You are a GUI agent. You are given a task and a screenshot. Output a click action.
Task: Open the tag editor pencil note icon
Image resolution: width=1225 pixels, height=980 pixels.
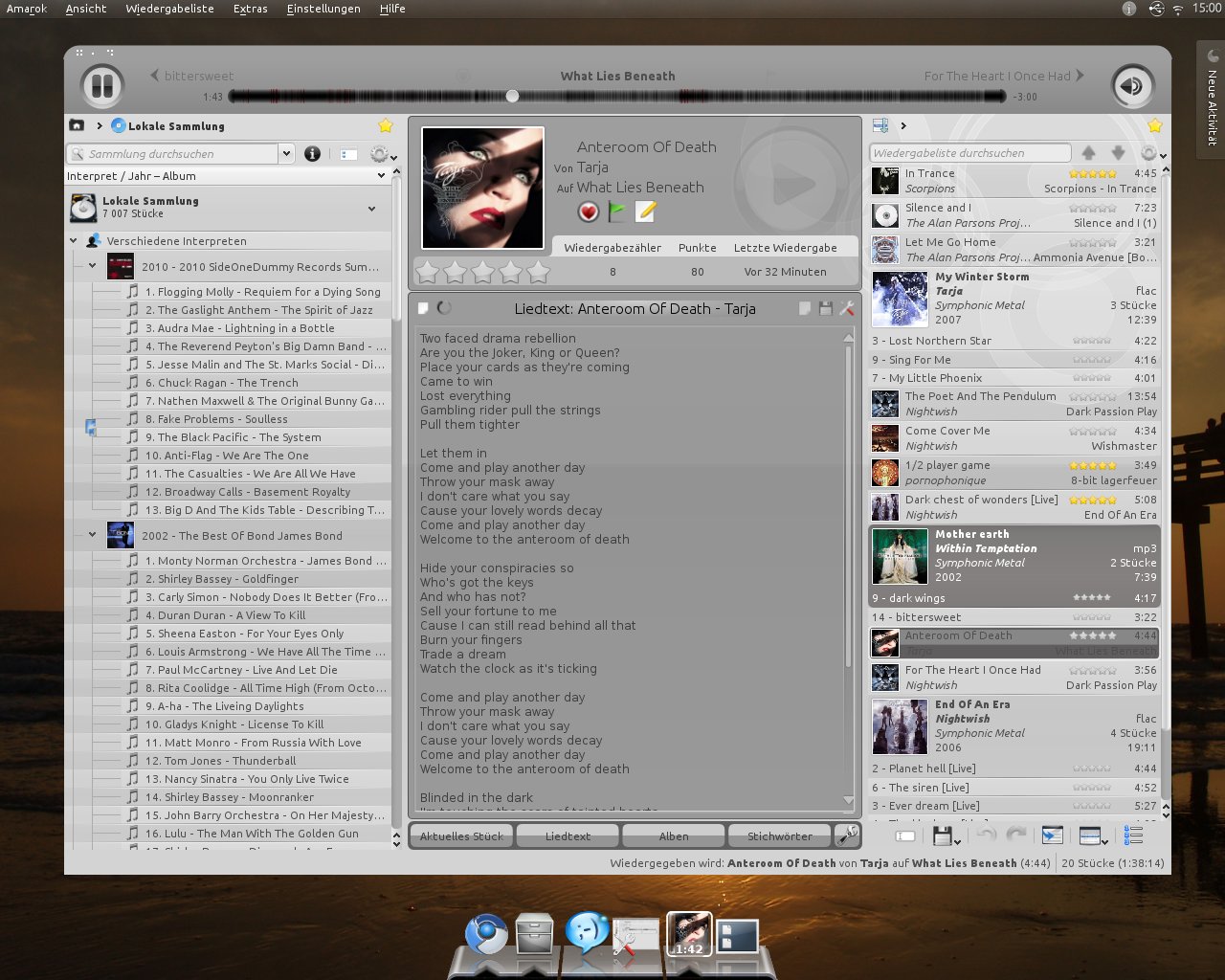646,212
